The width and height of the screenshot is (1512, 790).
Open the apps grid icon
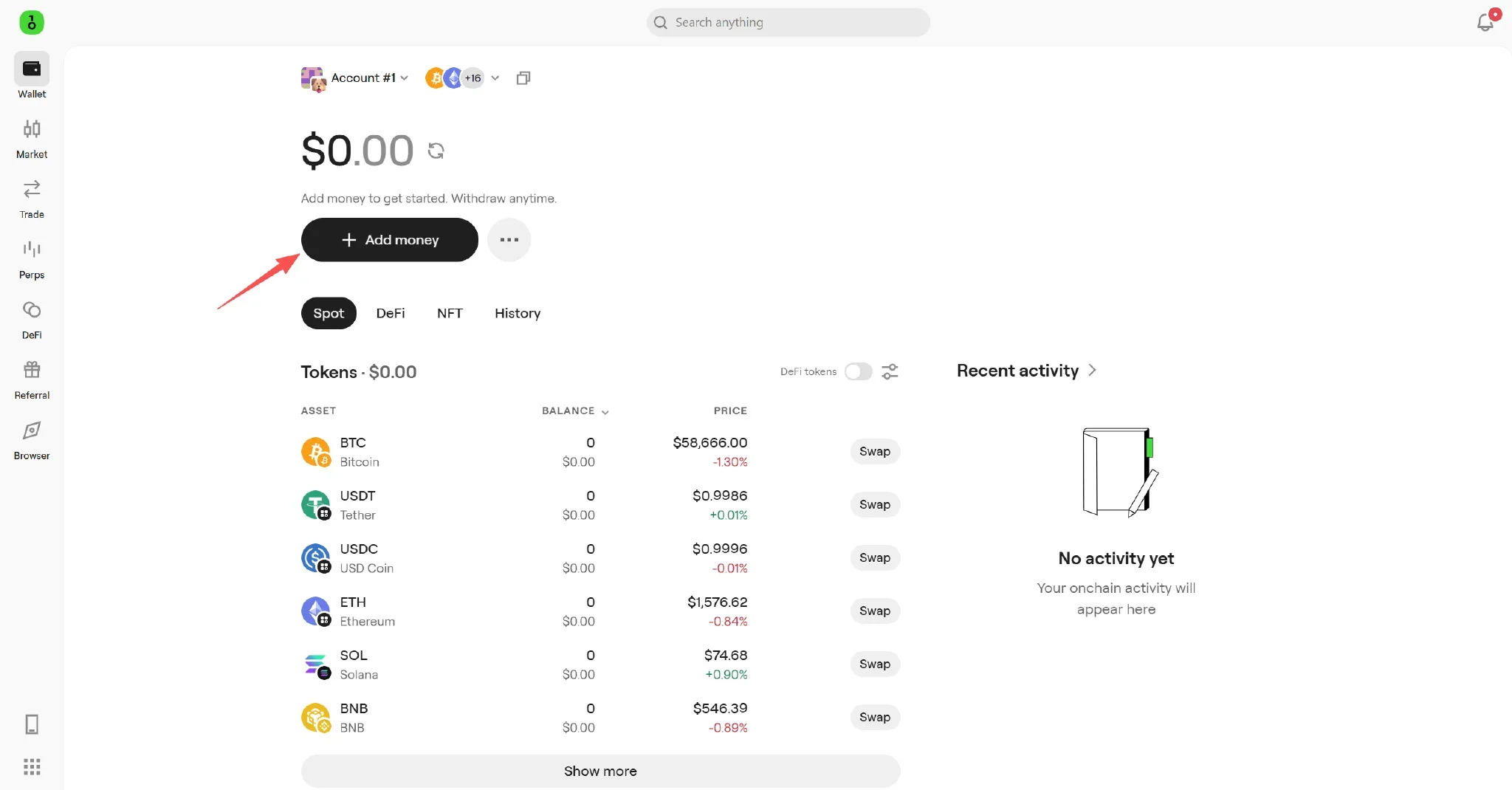[x=32, y=767]
